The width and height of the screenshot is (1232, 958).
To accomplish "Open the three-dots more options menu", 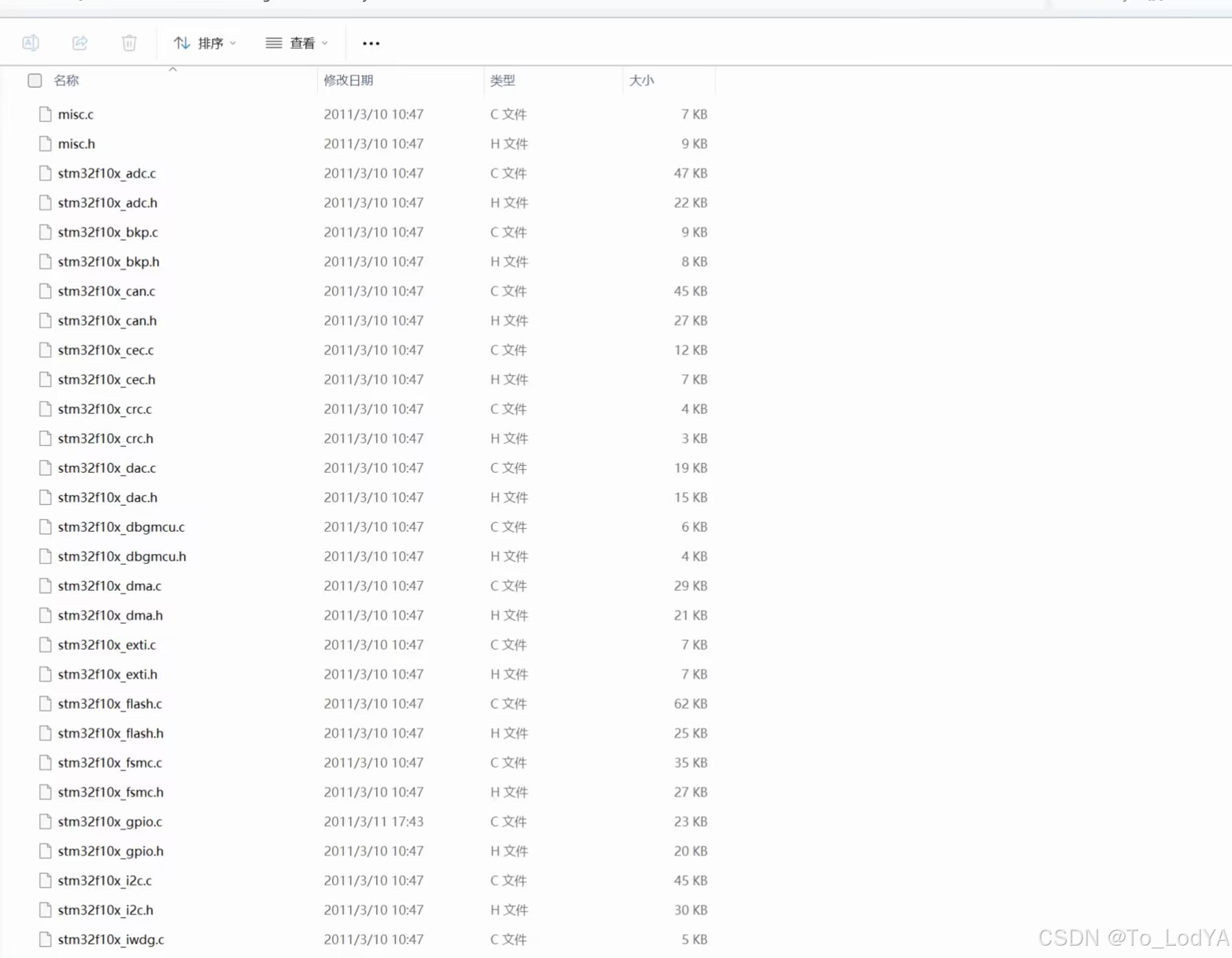I will (371, 43).
